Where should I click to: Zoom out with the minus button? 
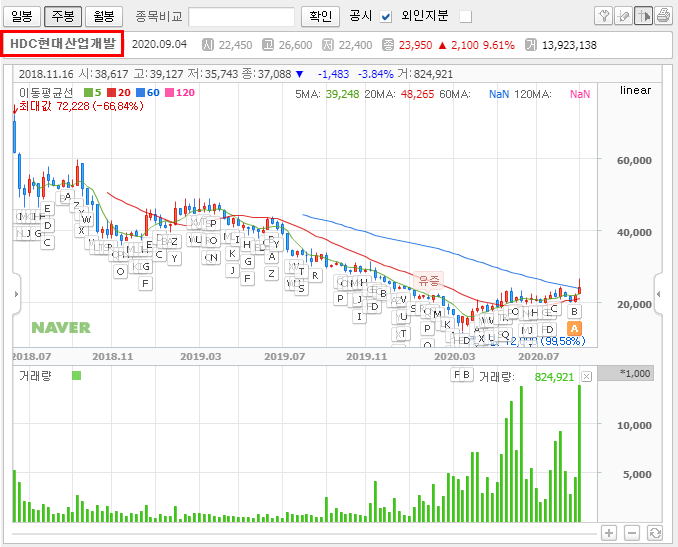point(632,533)
